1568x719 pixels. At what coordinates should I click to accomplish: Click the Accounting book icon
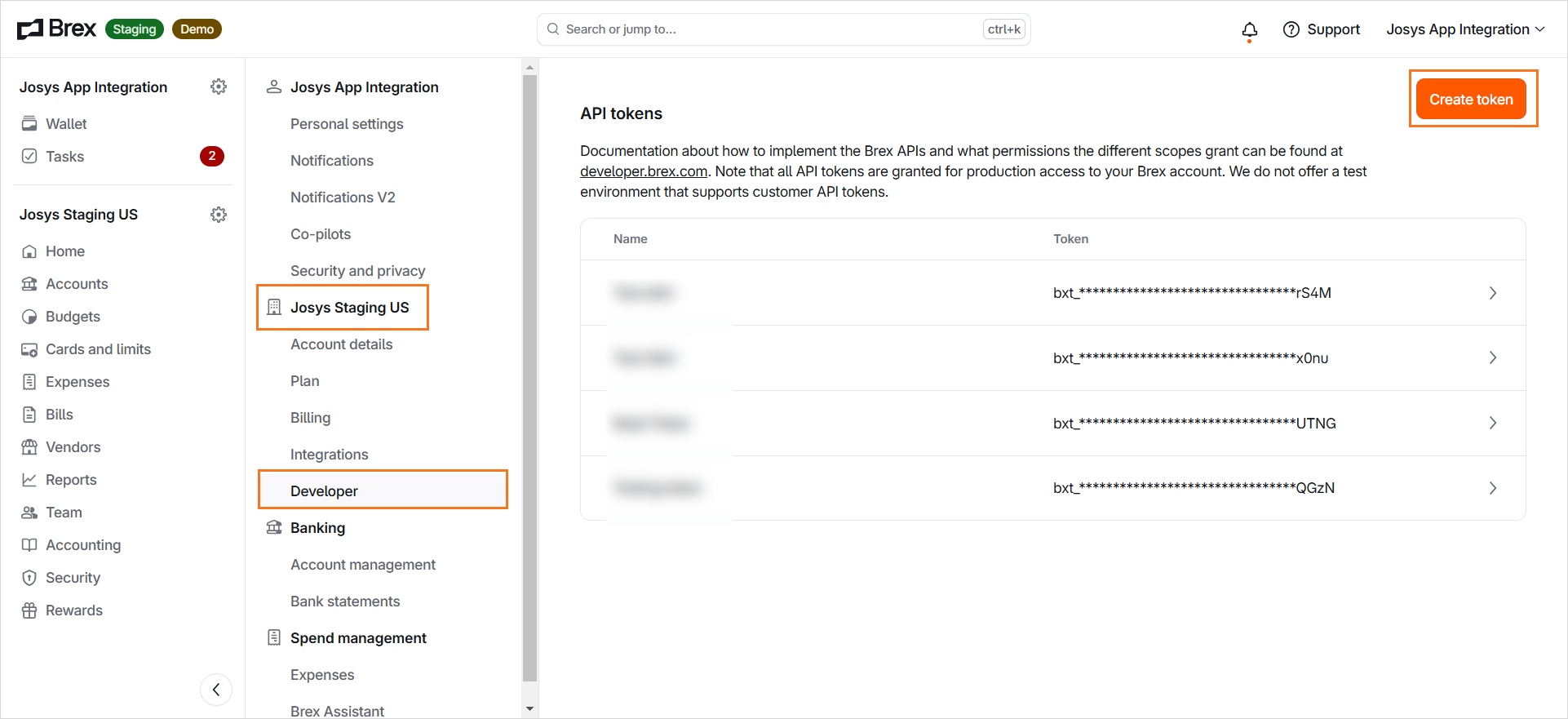click(x=29, y=545)
